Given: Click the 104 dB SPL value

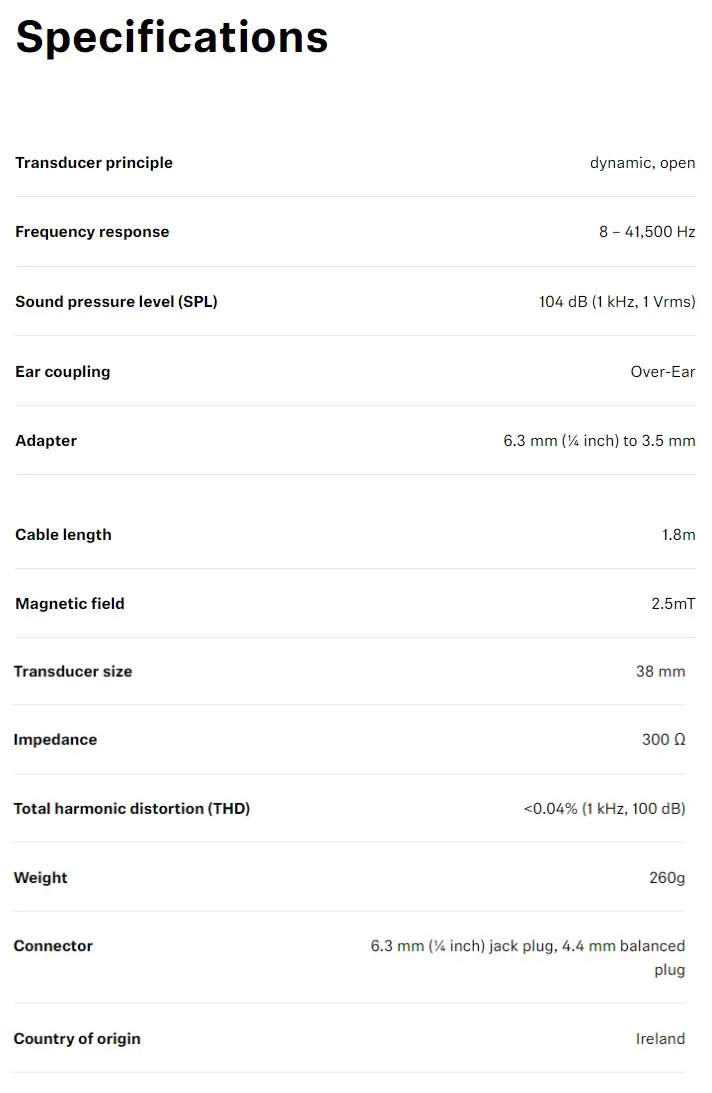Looking at the screenshot, I should click(x=617, y=302).
